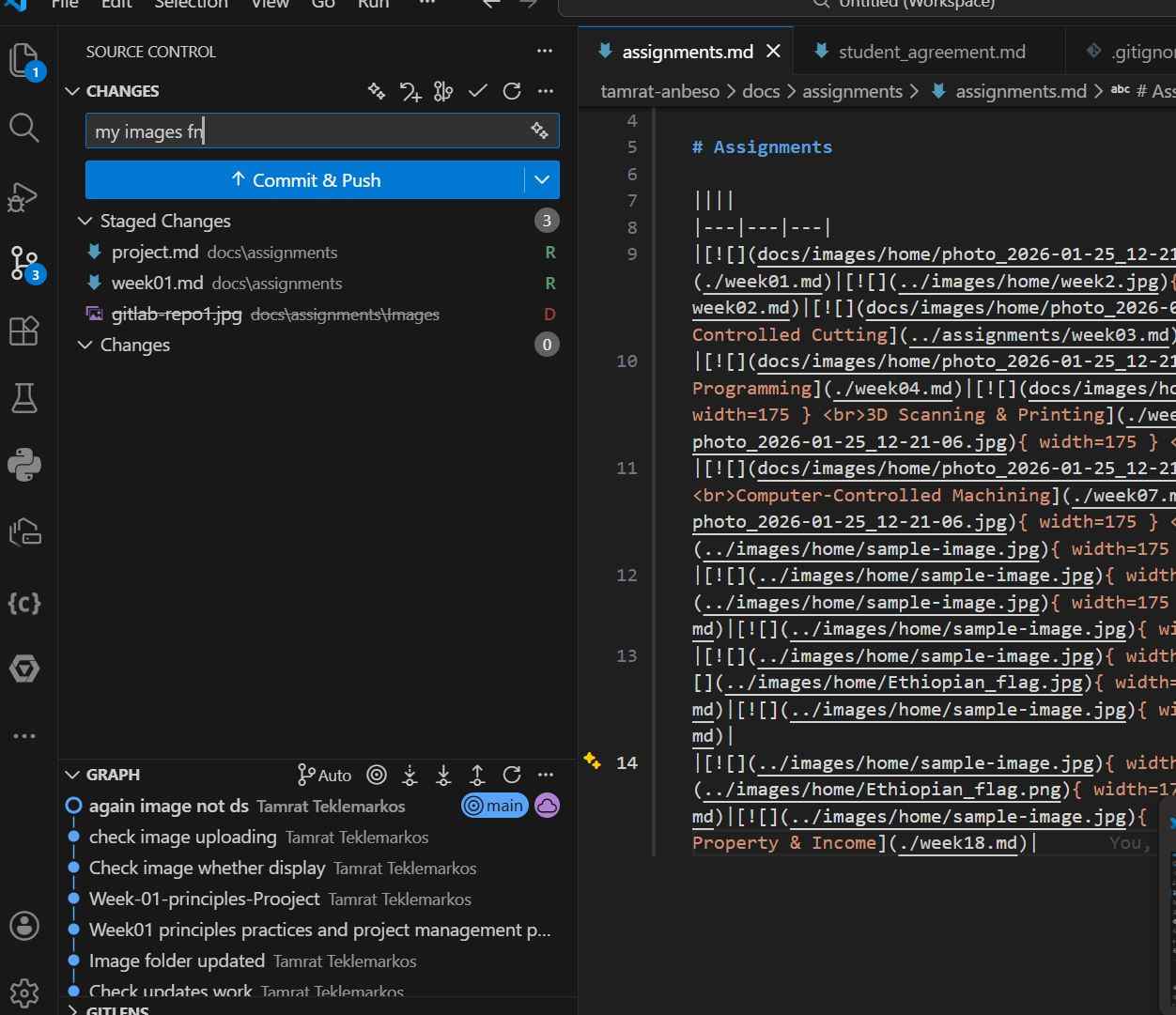Click the main branch badge

click(x=495, y=806)
